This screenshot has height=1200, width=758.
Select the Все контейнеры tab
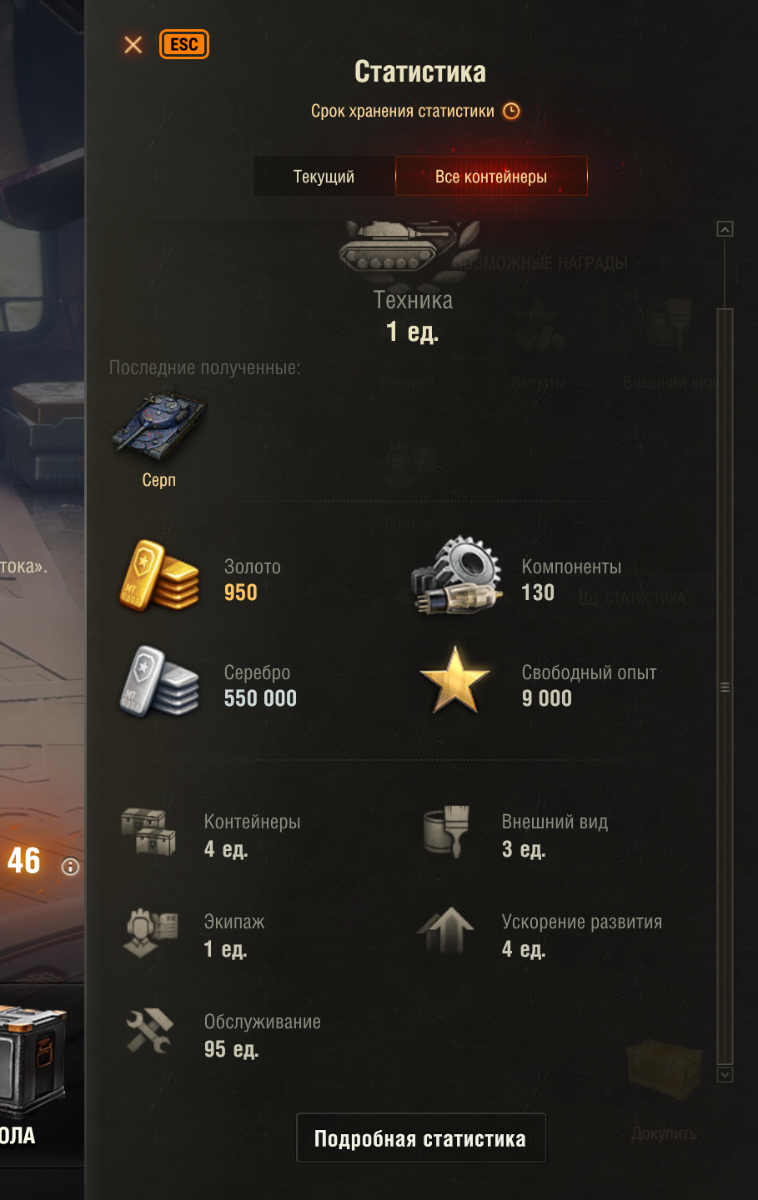(491, 177)
